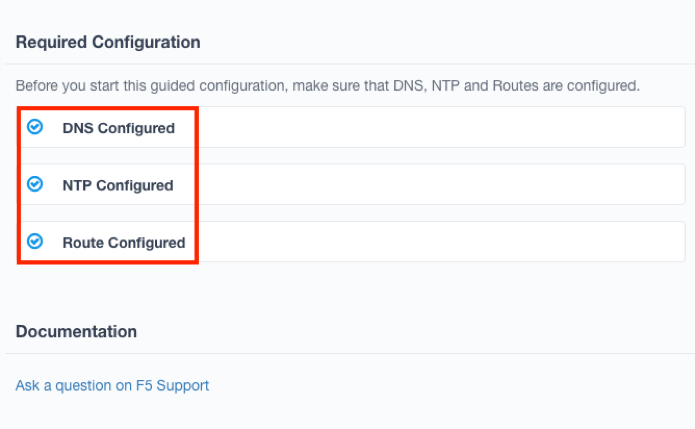The height and width of the screenshot is (429, 695).
Task: Click the DNS Configured checkmark icon
Action: tap(35, 127)
